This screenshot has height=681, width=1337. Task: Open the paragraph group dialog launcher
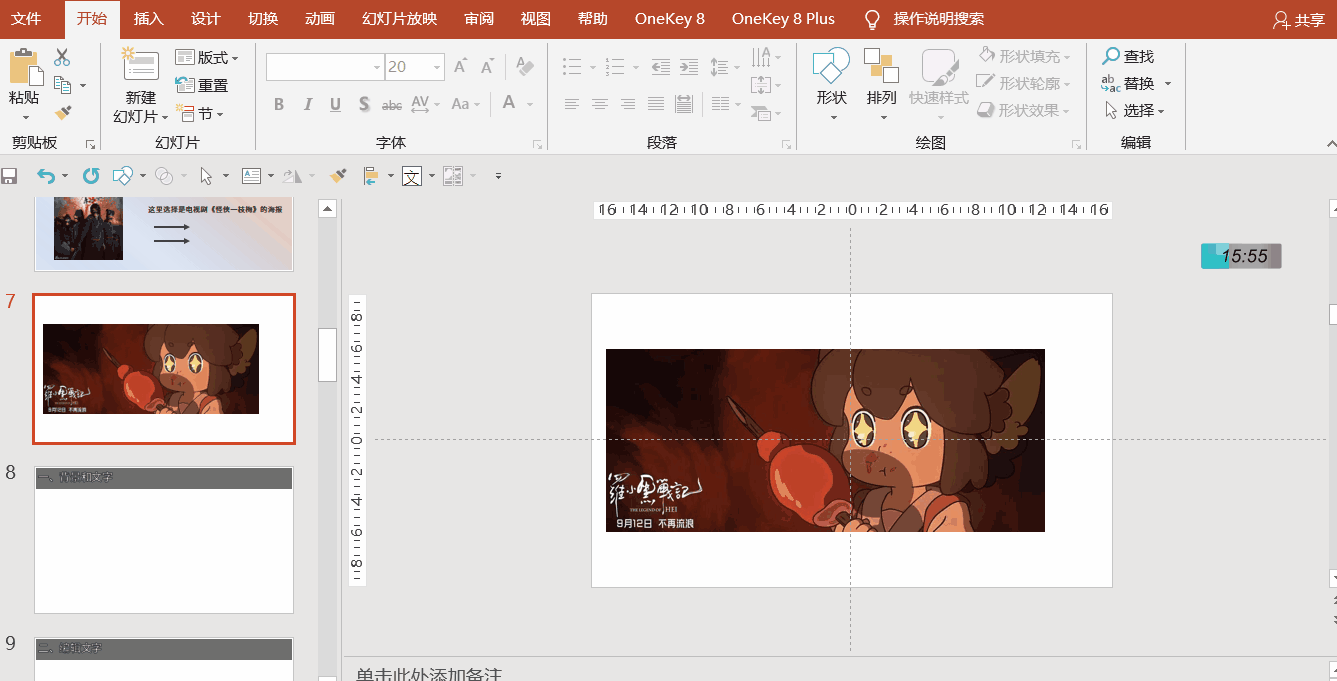pyautogui.click(x=786, y=144)
